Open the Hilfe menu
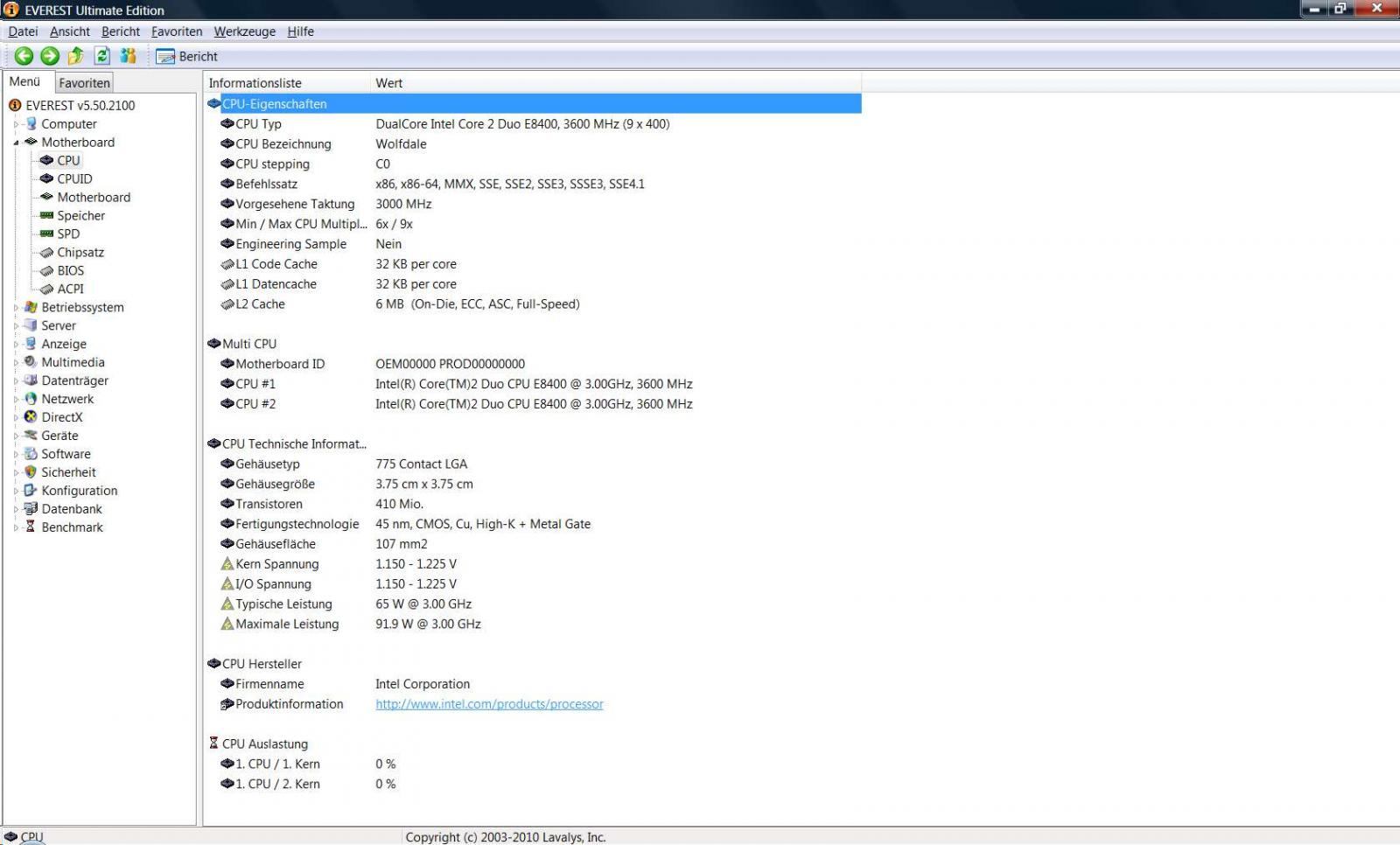The image size is (1400, 845). pyautogui.click(x=300, y=31)
